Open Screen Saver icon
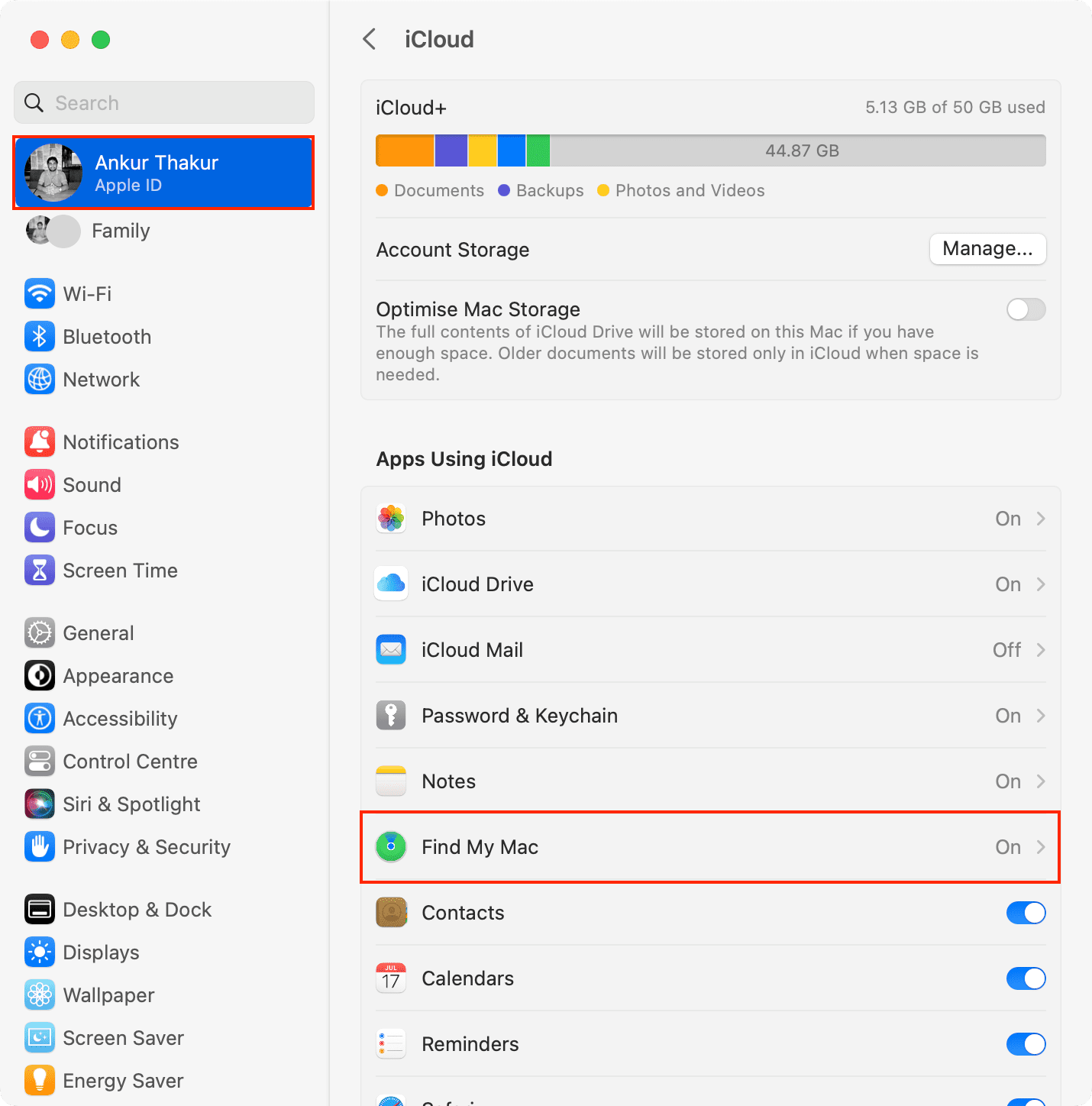Viewport: 1092px width, 1106px height. tap(40, 1037)
